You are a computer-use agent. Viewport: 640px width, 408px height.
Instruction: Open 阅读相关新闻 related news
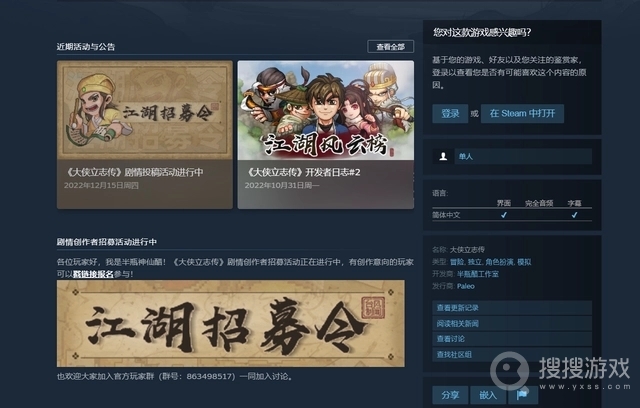click(x=512, y=324)
